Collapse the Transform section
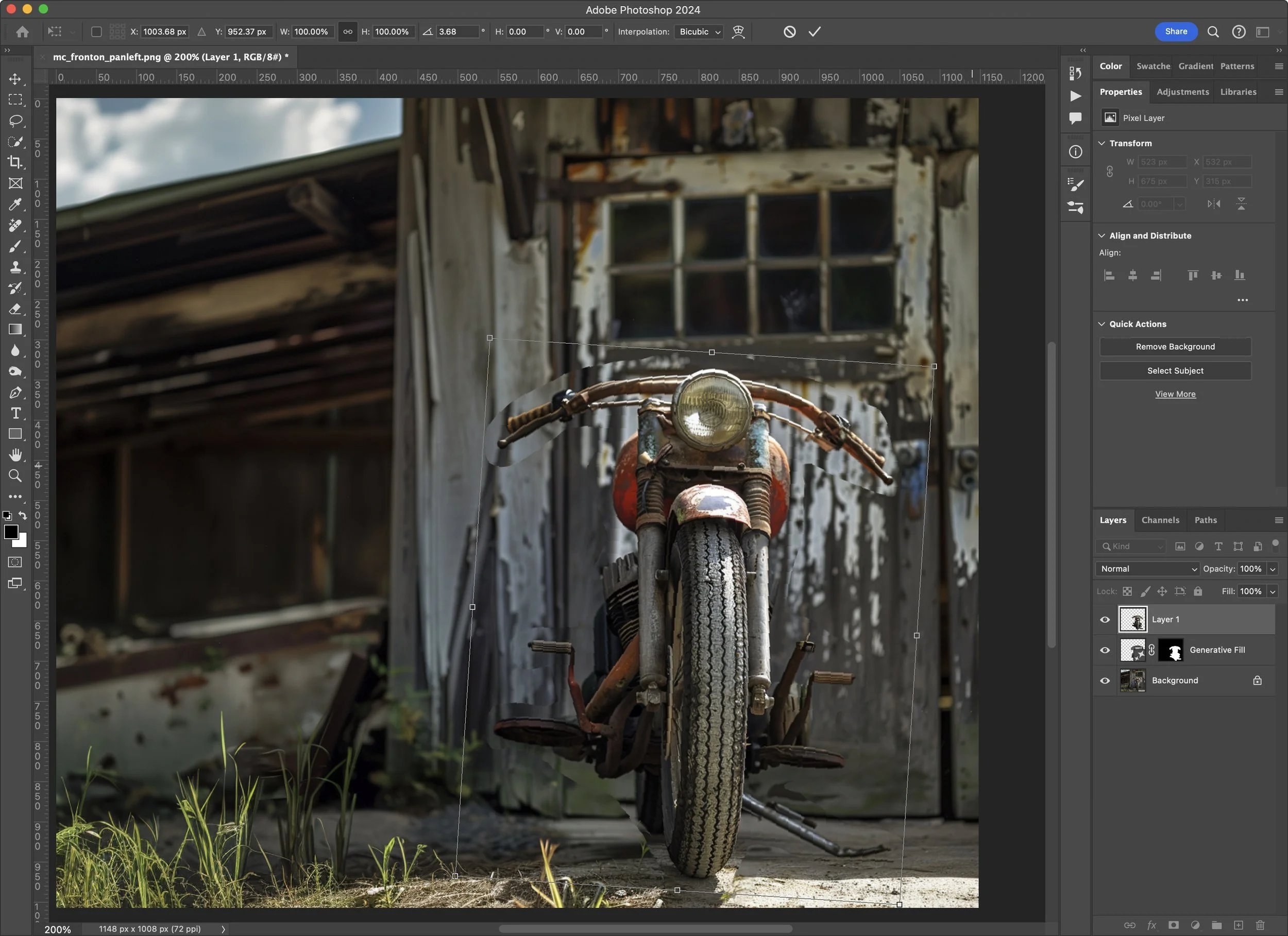Image resolution: width=1288 pixels, height=936 pixels. click(1101, 143)
